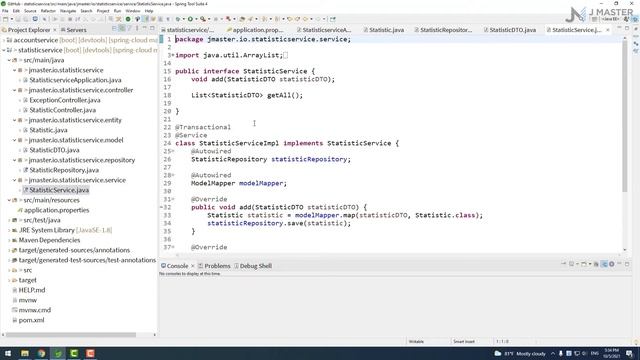Open File Explorer from the taskbar
640x360 pixels.
tap(24, 353)
